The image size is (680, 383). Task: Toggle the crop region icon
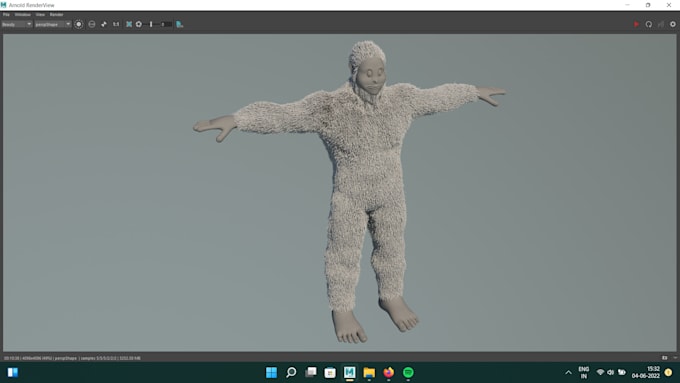[x=129, y=24]
